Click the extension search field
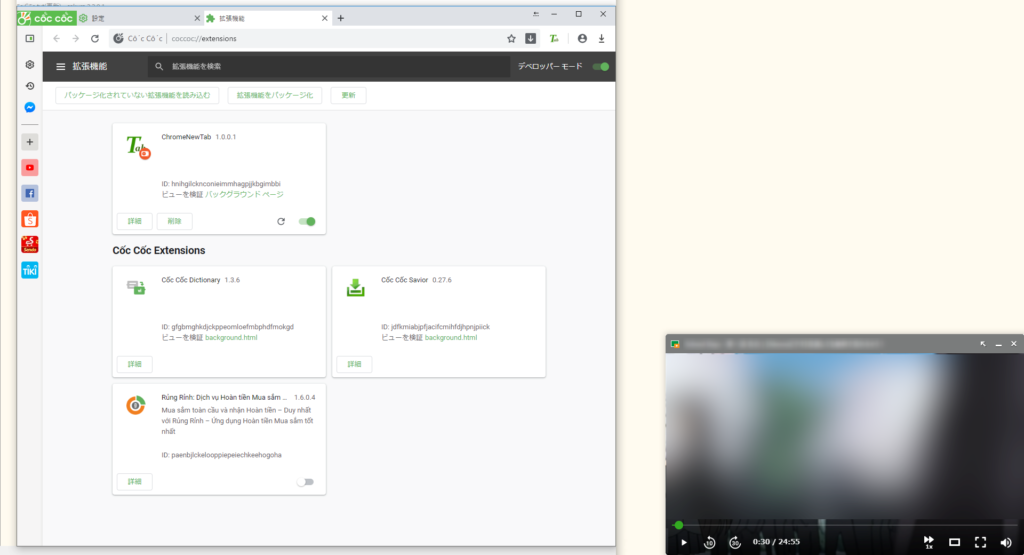 [330, 67]
